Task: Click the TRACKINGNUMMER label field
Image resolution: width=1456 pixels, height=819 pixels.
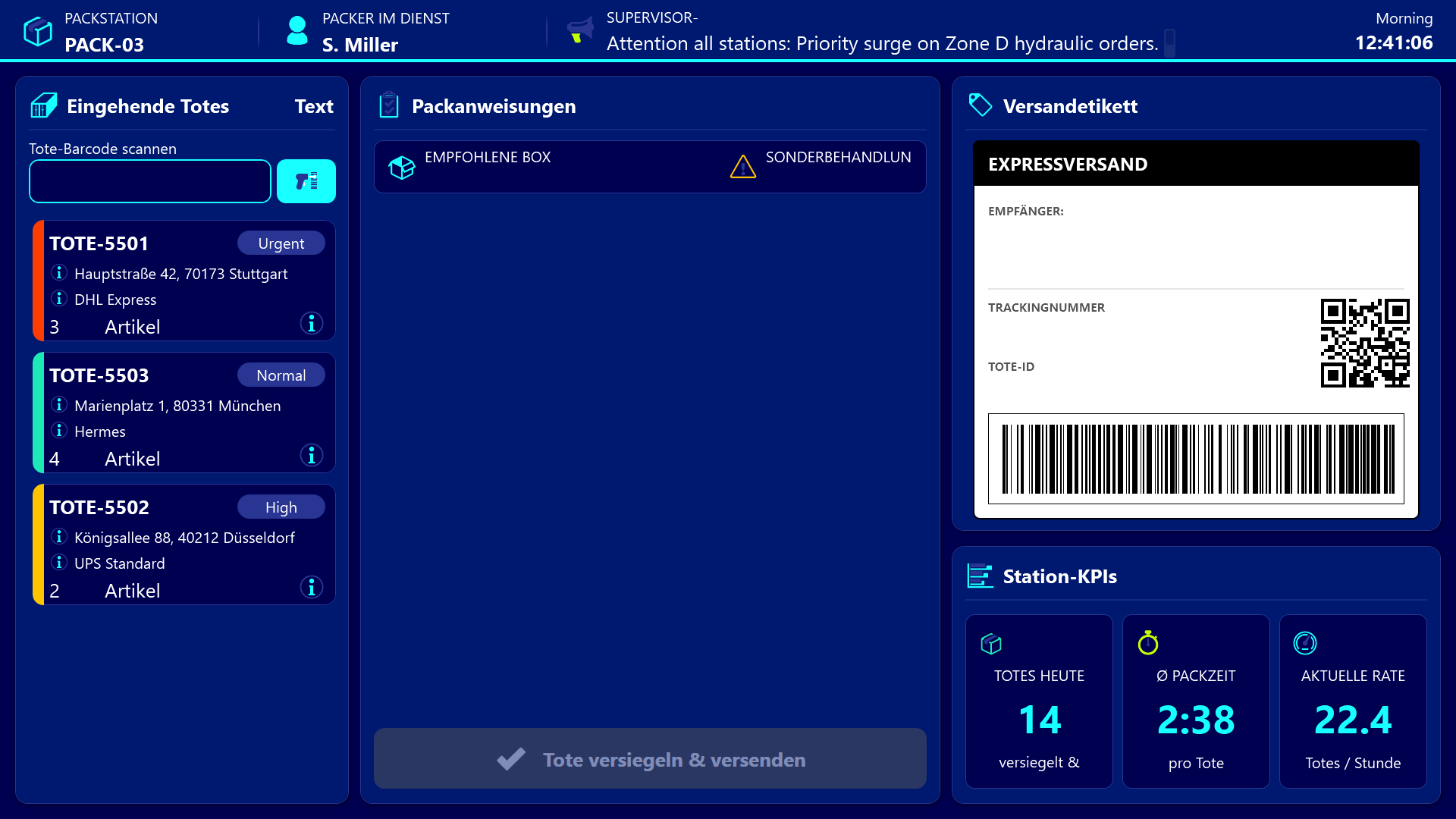Action: tap(1046, 307)
